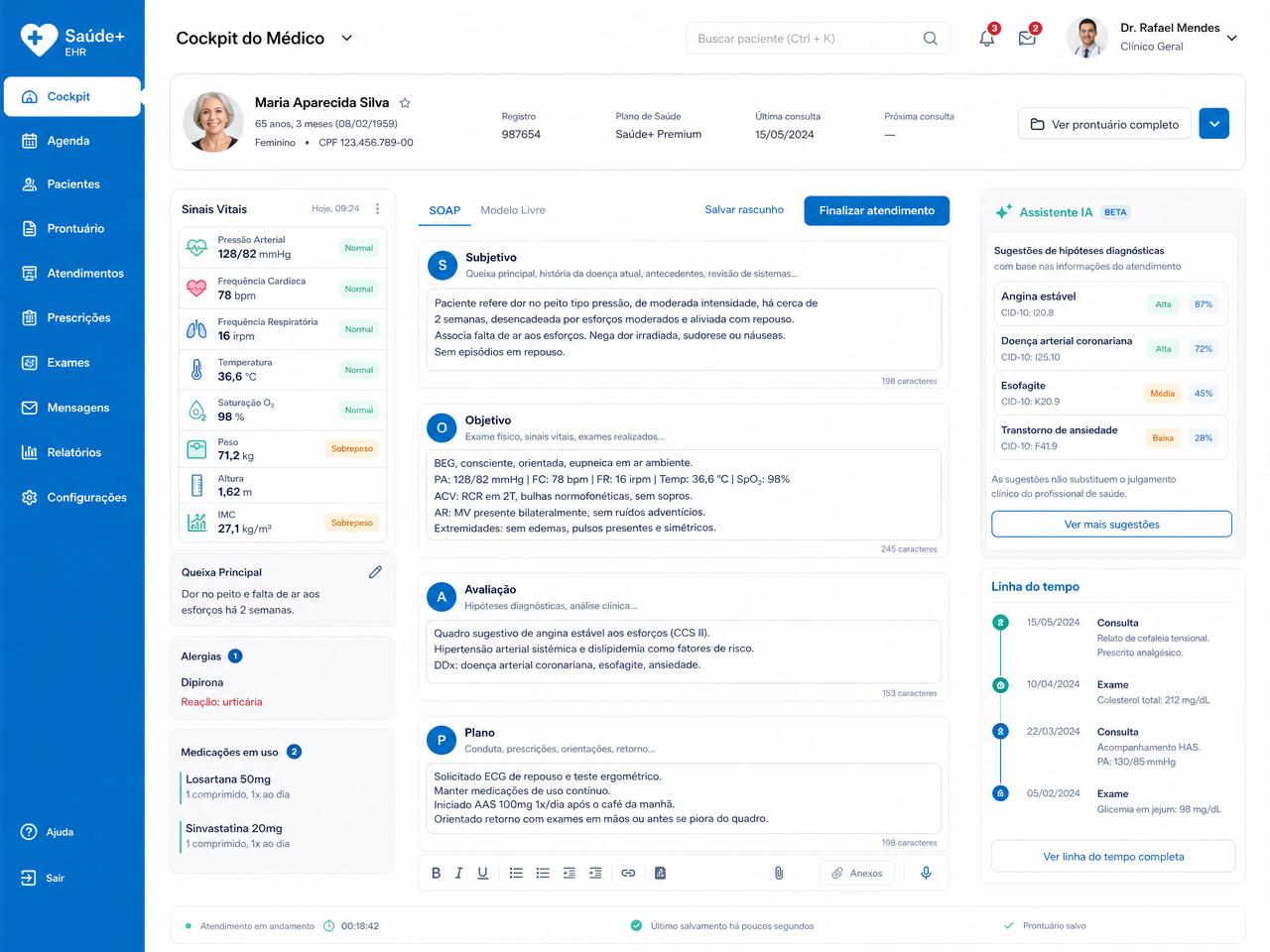The image size is (1270, 952).
Task: Click Dr. Rafael Mendes avatar photo
Action: coord(1086,38)
